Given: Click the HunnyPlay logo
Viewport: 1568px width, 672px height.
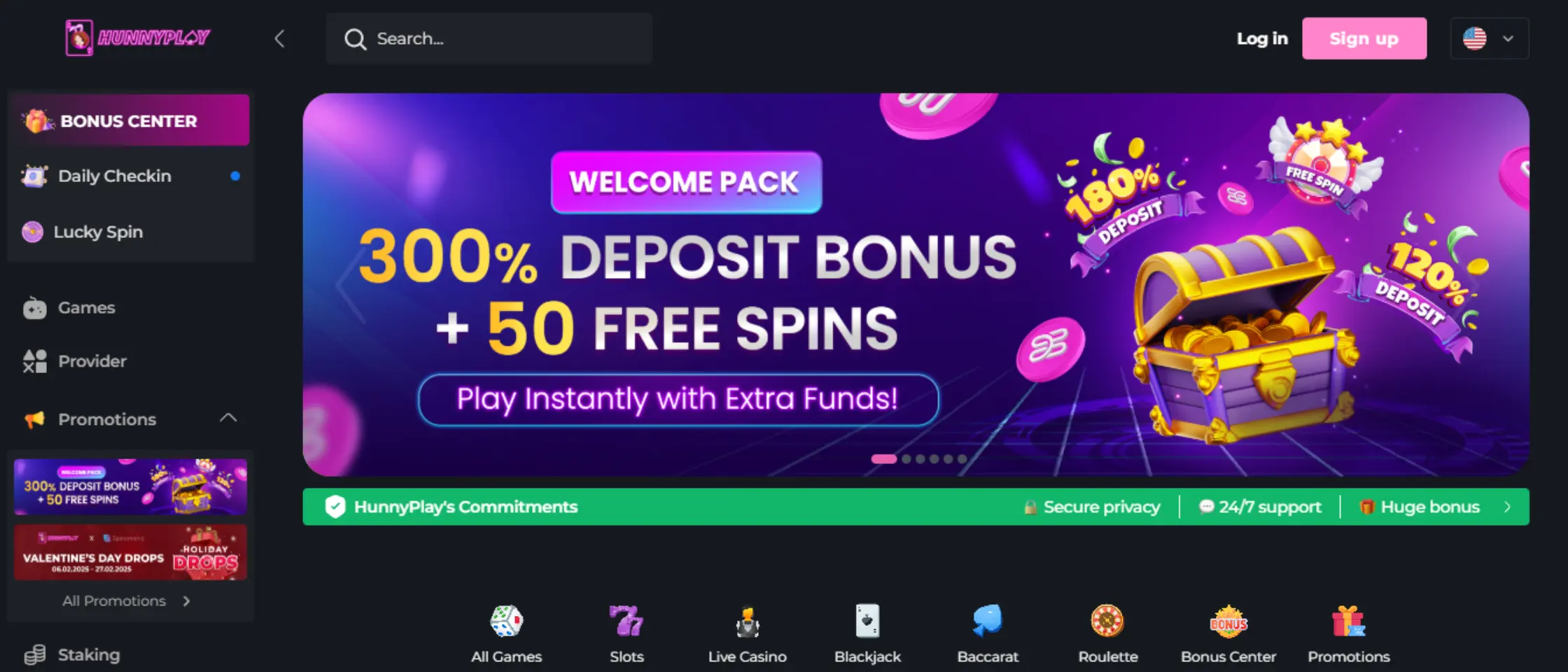Looking at the screenshot, I should 137,38.
